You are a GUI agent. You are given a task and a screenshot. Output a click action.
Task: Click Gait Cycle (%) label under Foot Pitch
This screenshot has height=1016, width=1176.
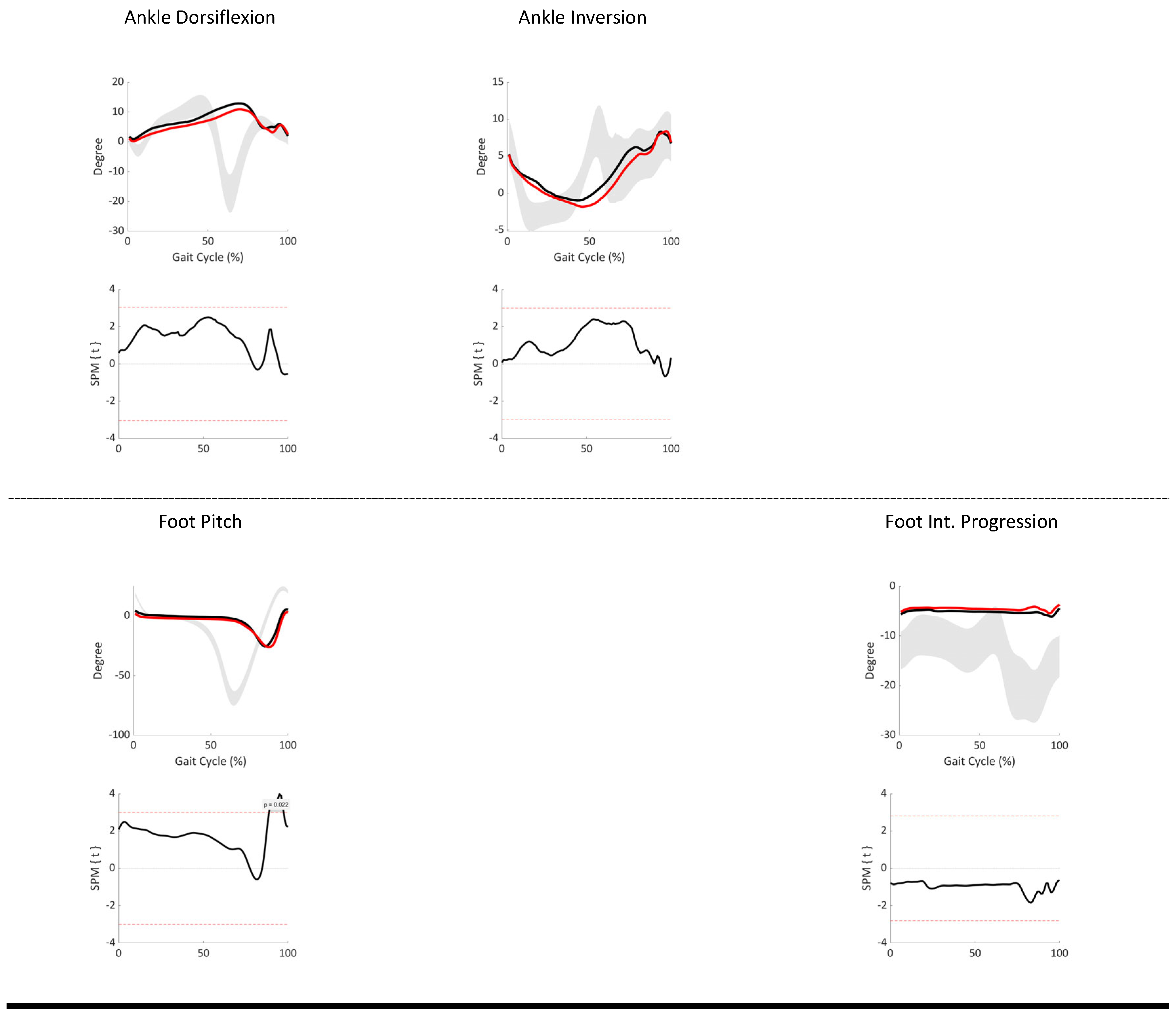(210, 761)
